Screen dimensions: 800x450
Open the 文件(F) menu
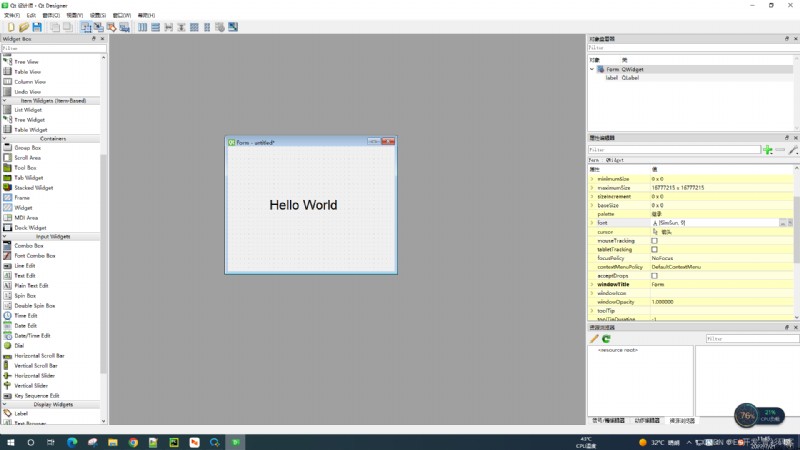12,15
